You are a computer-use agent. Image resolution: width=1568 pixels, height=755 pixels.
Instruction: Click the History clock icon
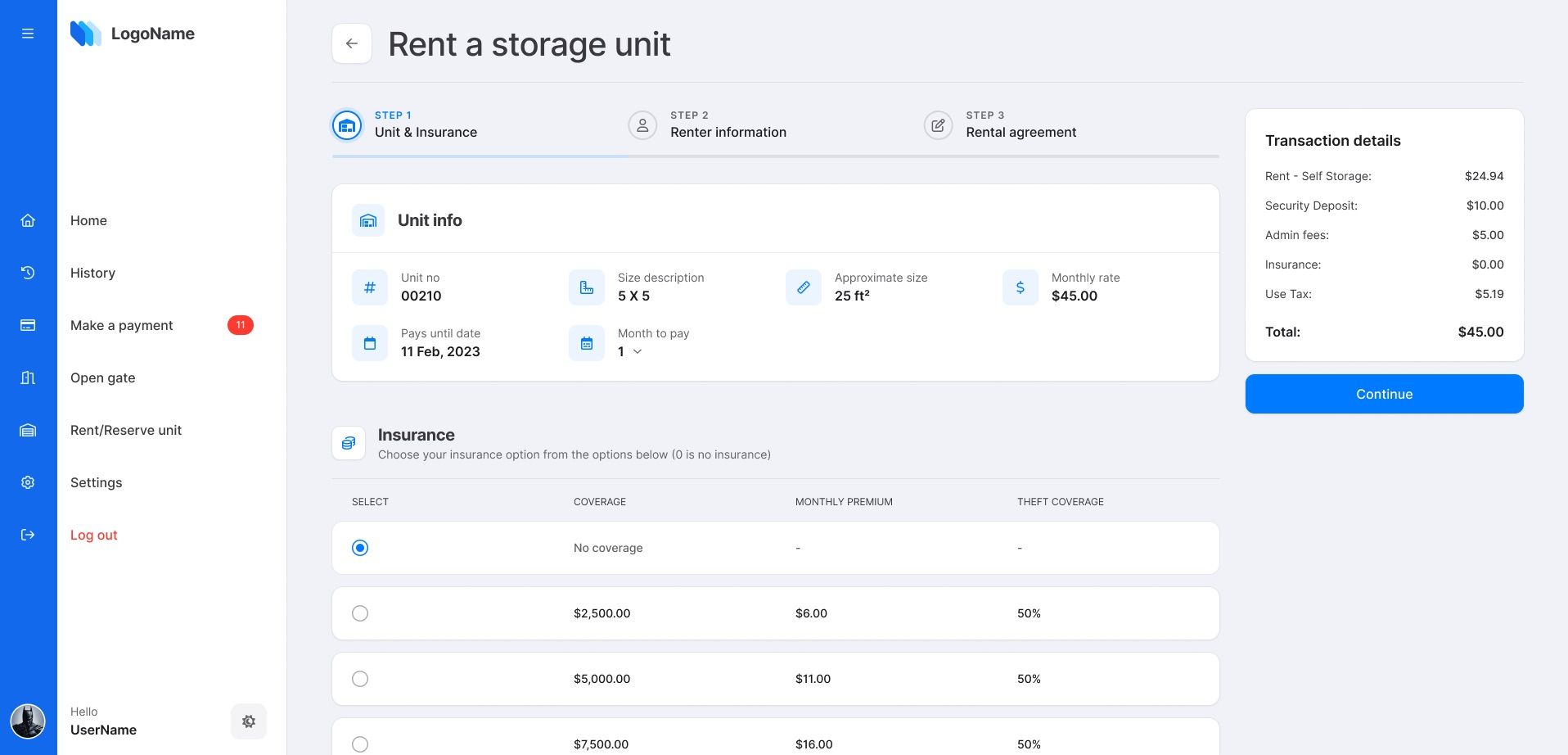pyautogui.click(x=28, y=273)
